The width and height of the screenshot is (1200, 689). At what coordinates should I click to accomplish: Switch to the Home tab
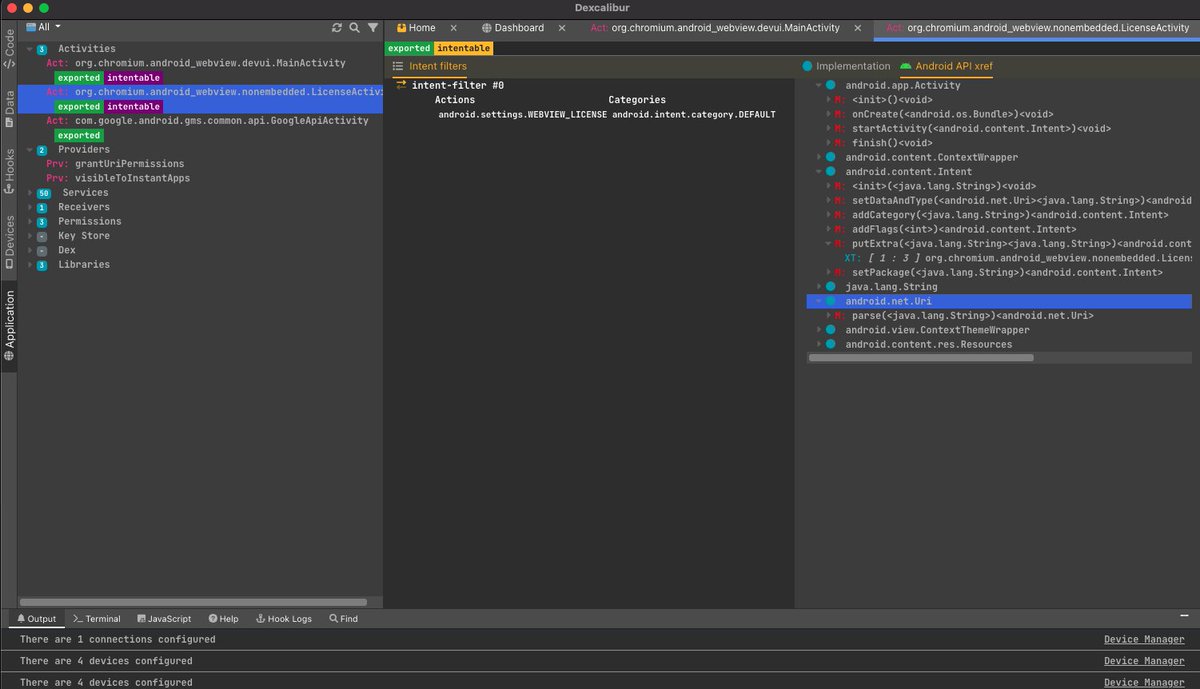point(416,28)
